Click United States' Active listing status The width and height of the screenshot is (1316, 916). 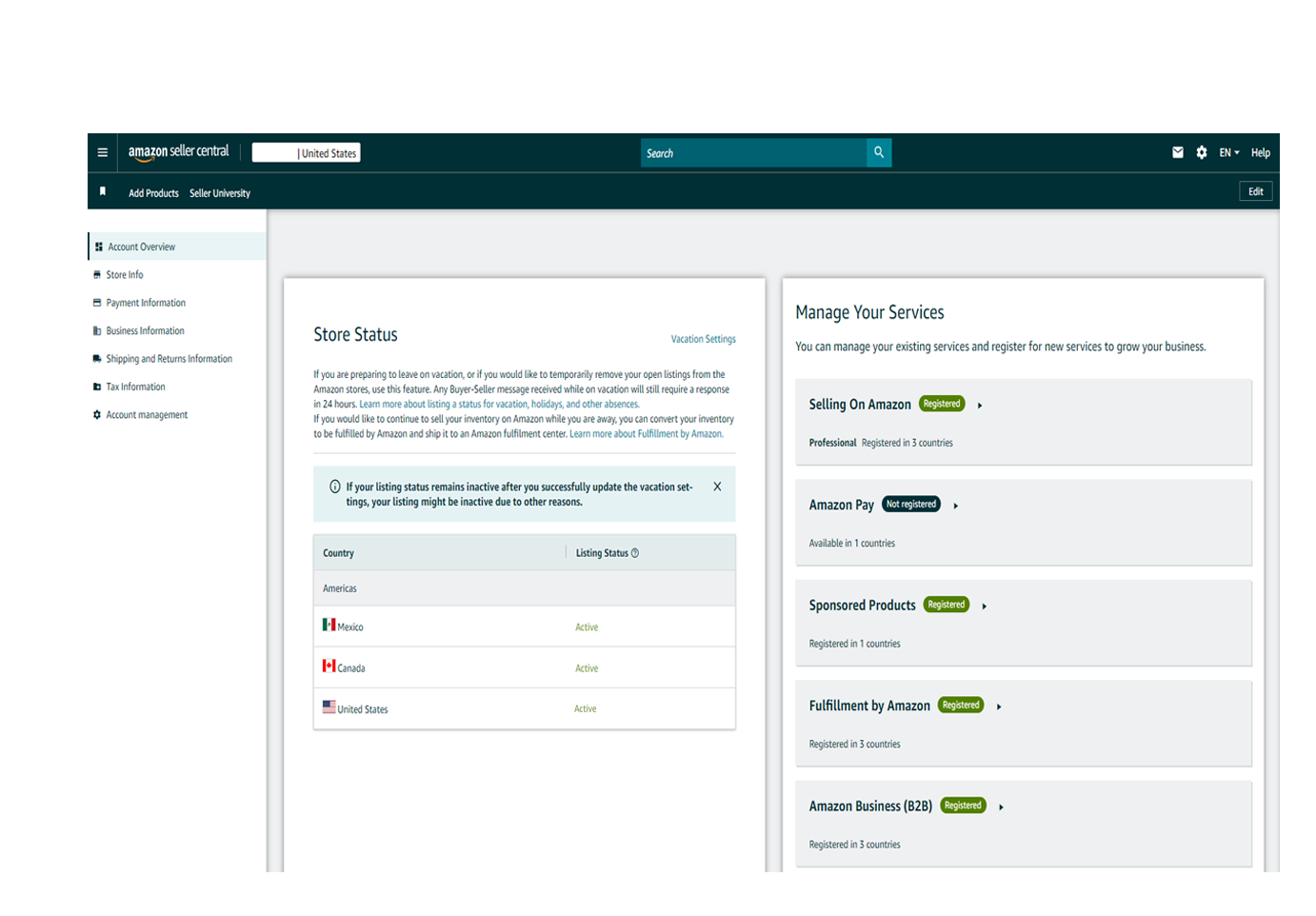coord(586,709)
